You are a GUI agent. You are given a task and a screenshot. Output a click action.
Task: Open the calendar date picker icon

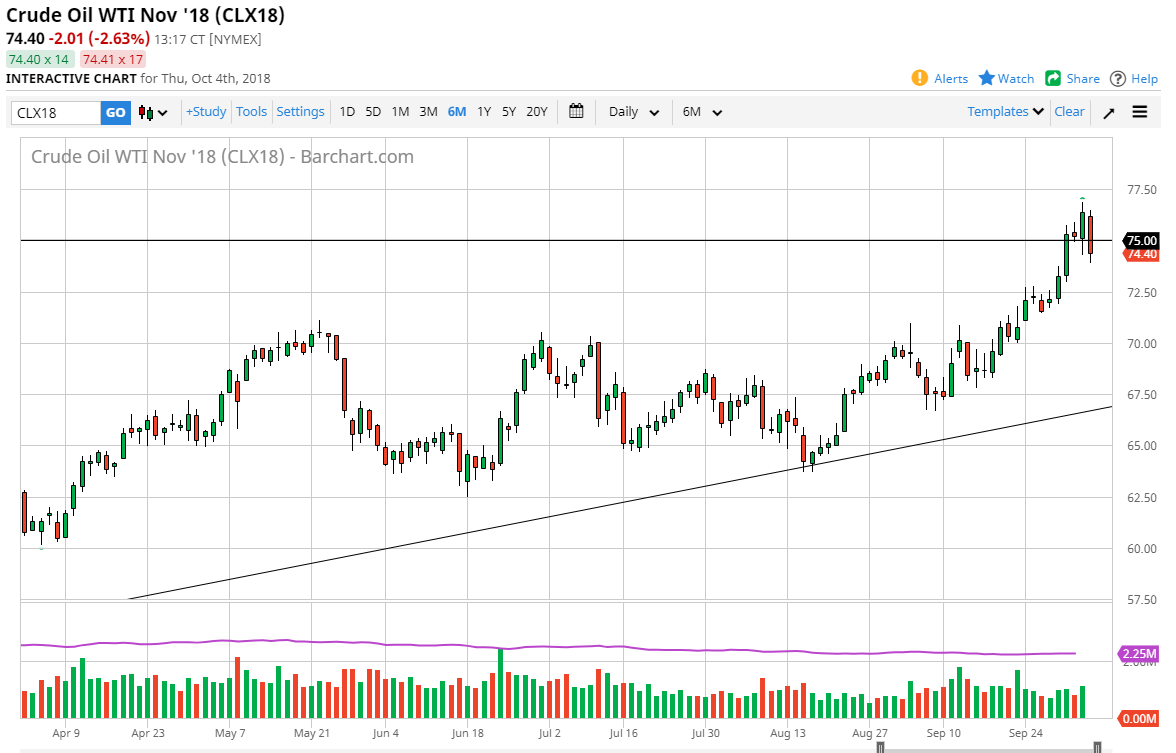[576, 112]
